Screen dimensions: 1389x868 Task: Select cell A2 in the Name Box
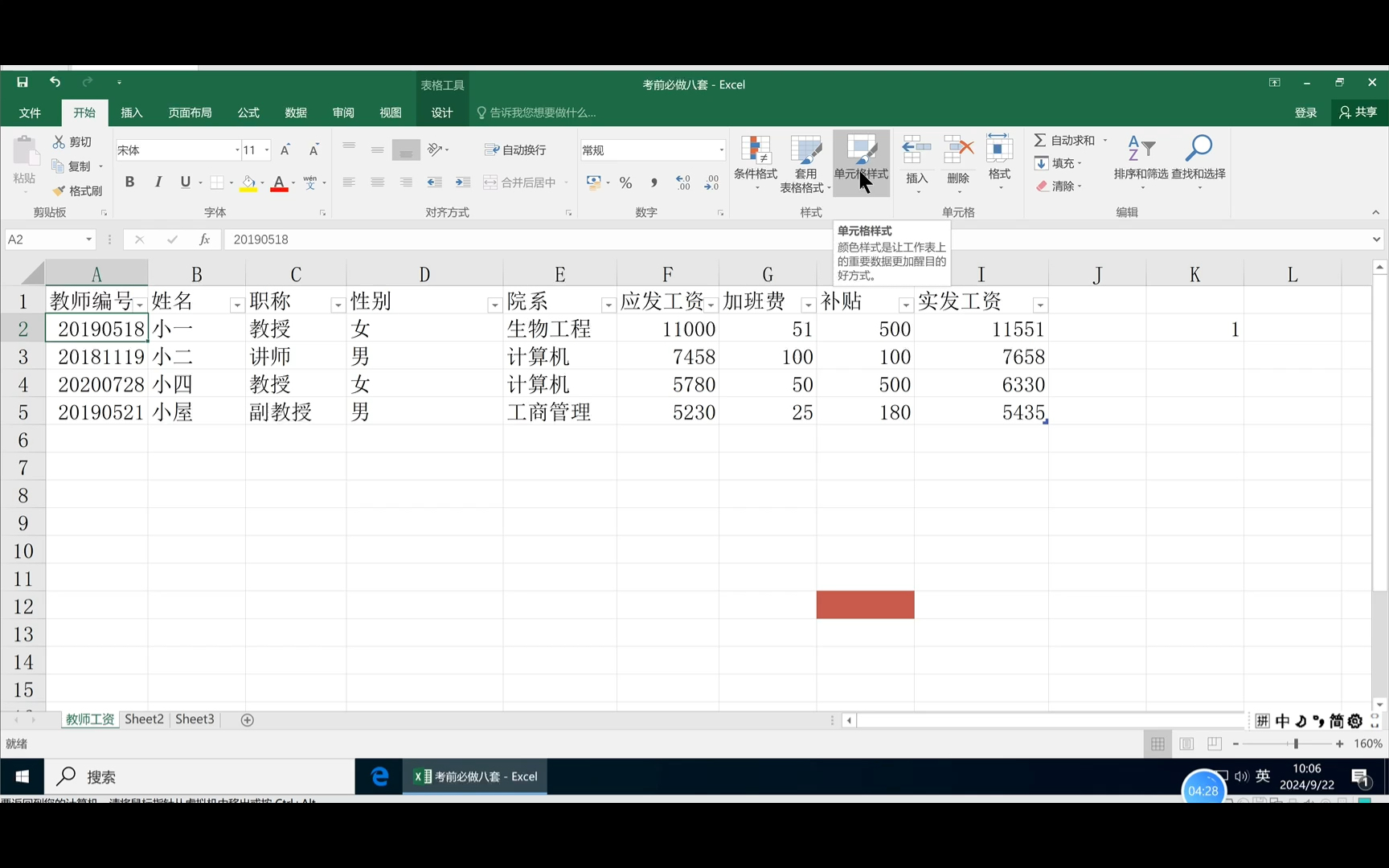(44, 239)
